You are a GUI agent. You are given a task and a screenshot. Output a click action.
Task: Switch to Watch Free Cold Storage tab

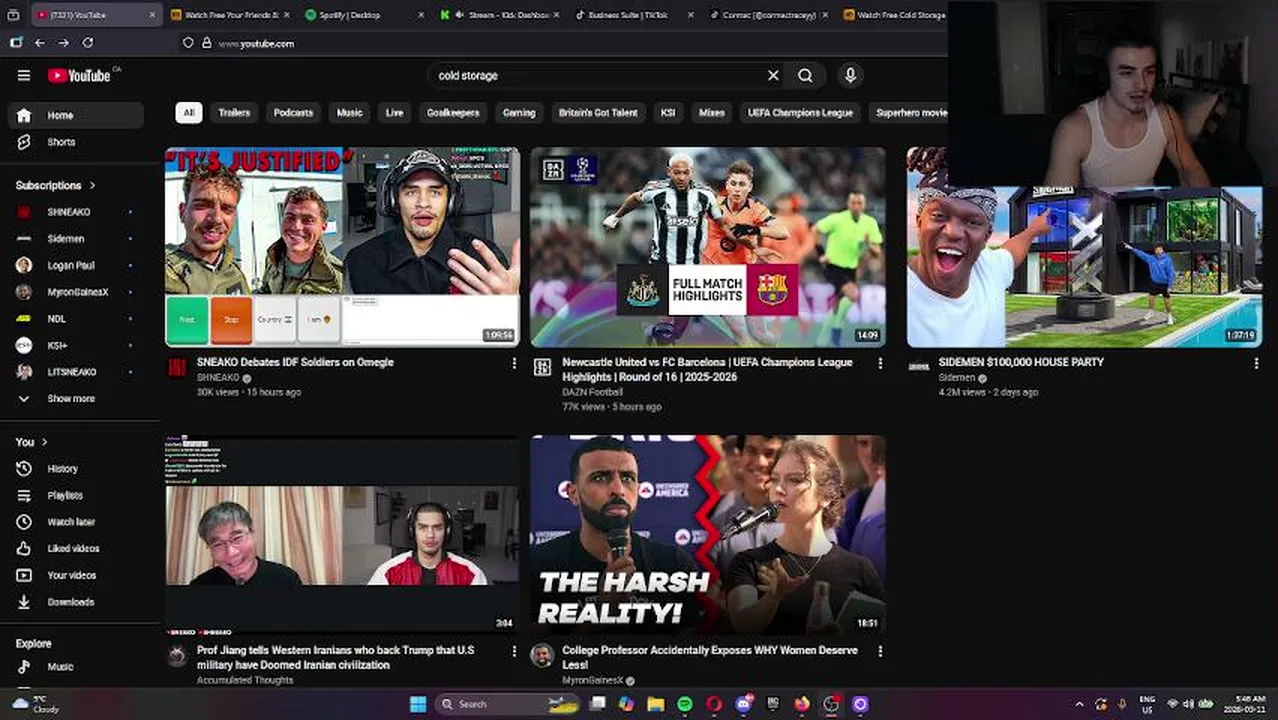[x=893, y=15]
